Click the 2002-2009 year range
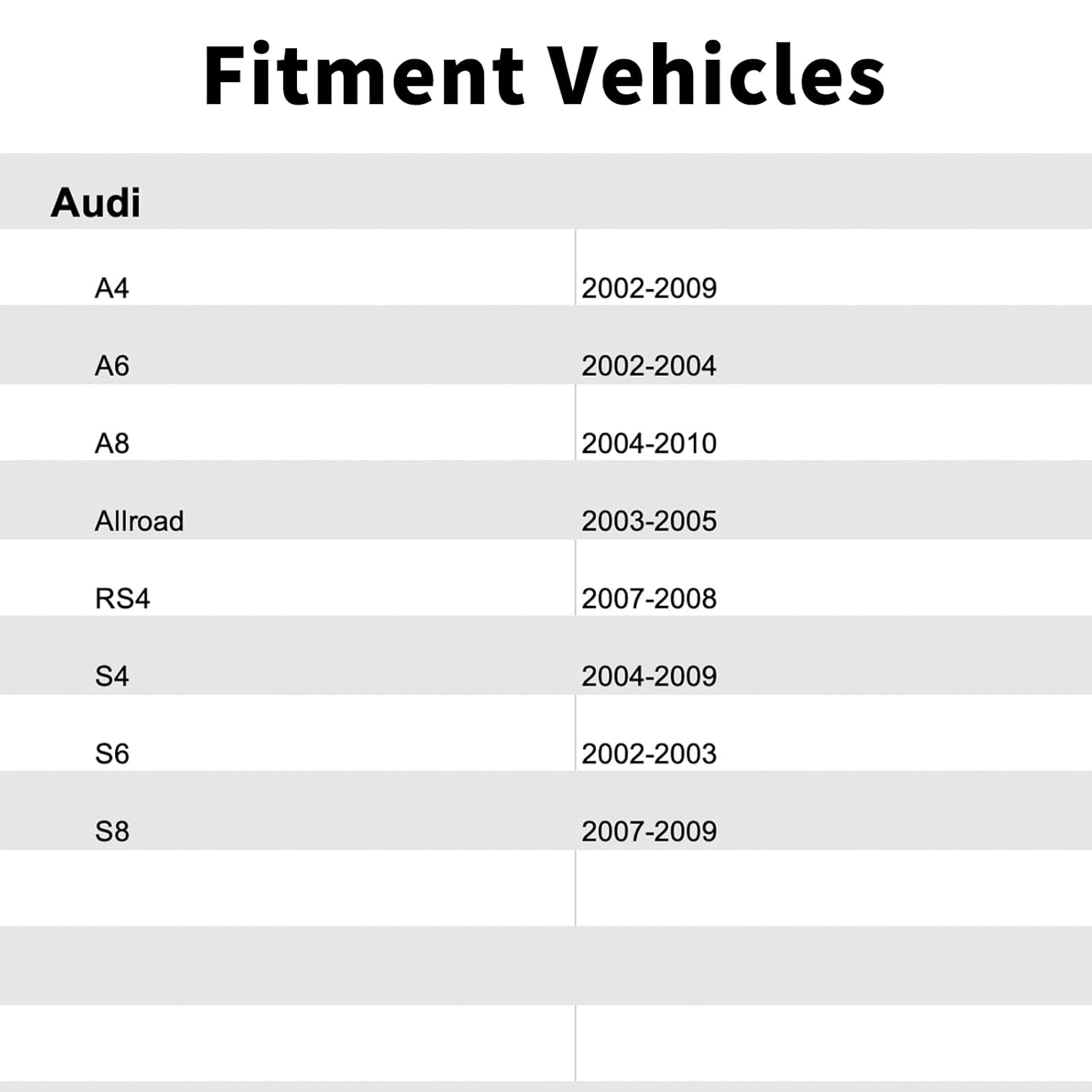 point(649,288)
